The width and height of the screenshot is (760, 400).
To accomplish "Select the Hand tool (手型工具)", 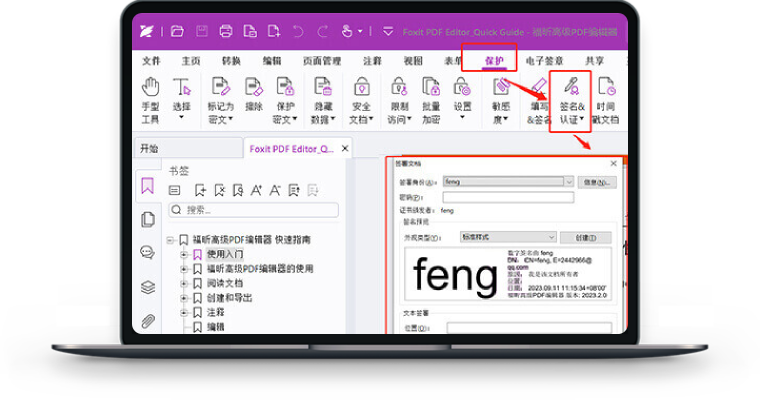I will [150, 98].
